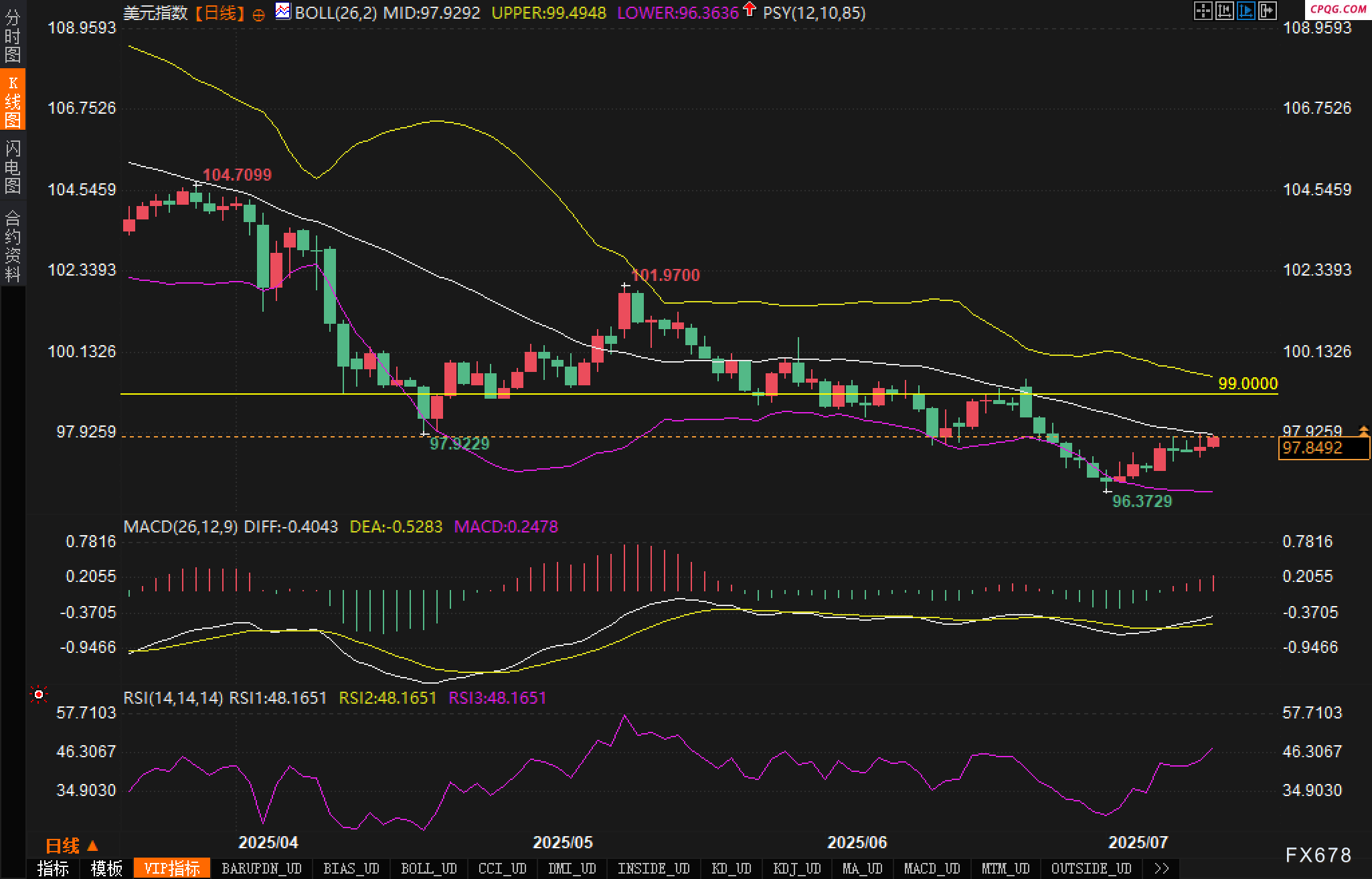Switch to the 分时图 view

tap(13, 36)
